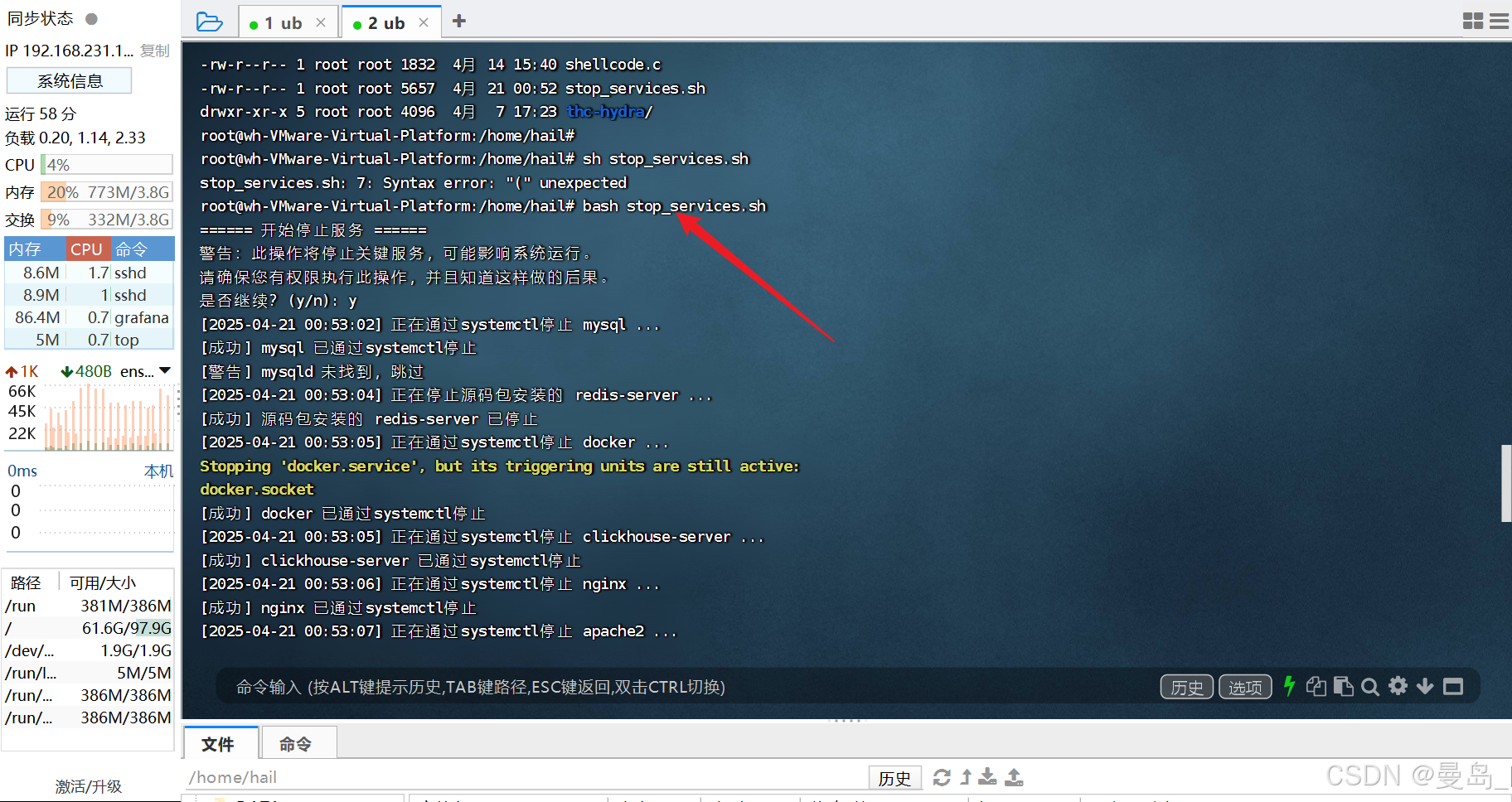Select the 5M/5M disk row
Viewport: 1512px width, 802px height.
tap(88, 673)
